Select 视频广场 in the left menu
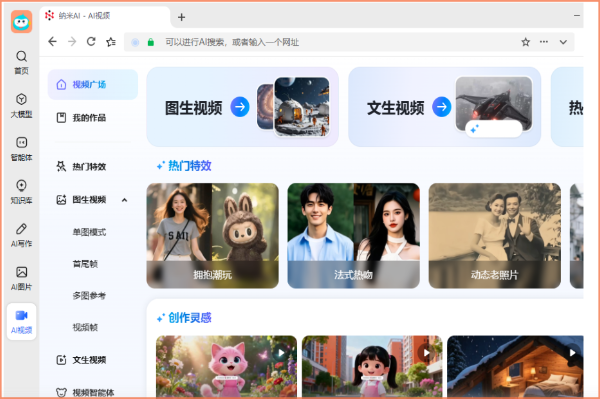The image size is (600, 399). tap(93, 85)
